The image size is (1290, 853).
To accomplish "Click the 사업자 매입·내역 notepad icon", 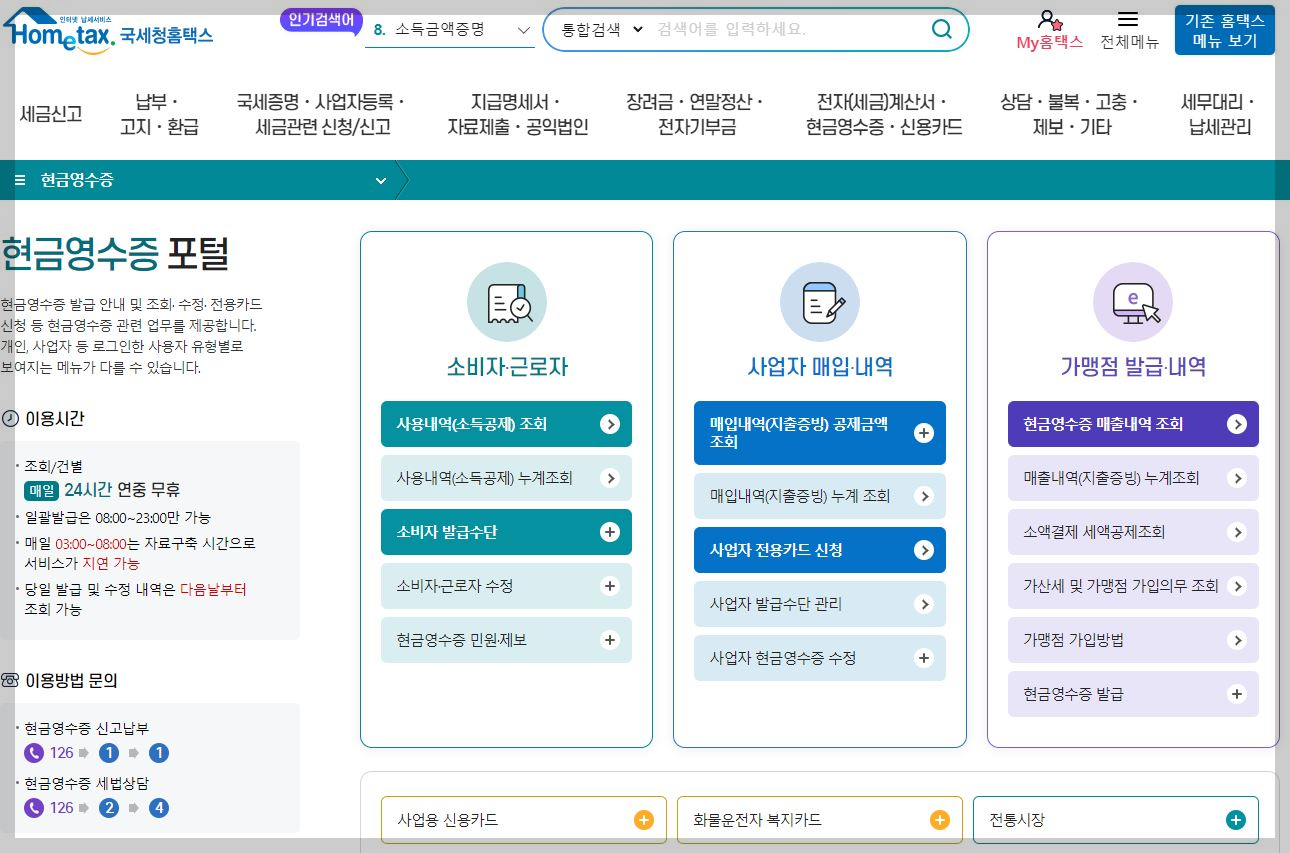I will tap(820, 303).
